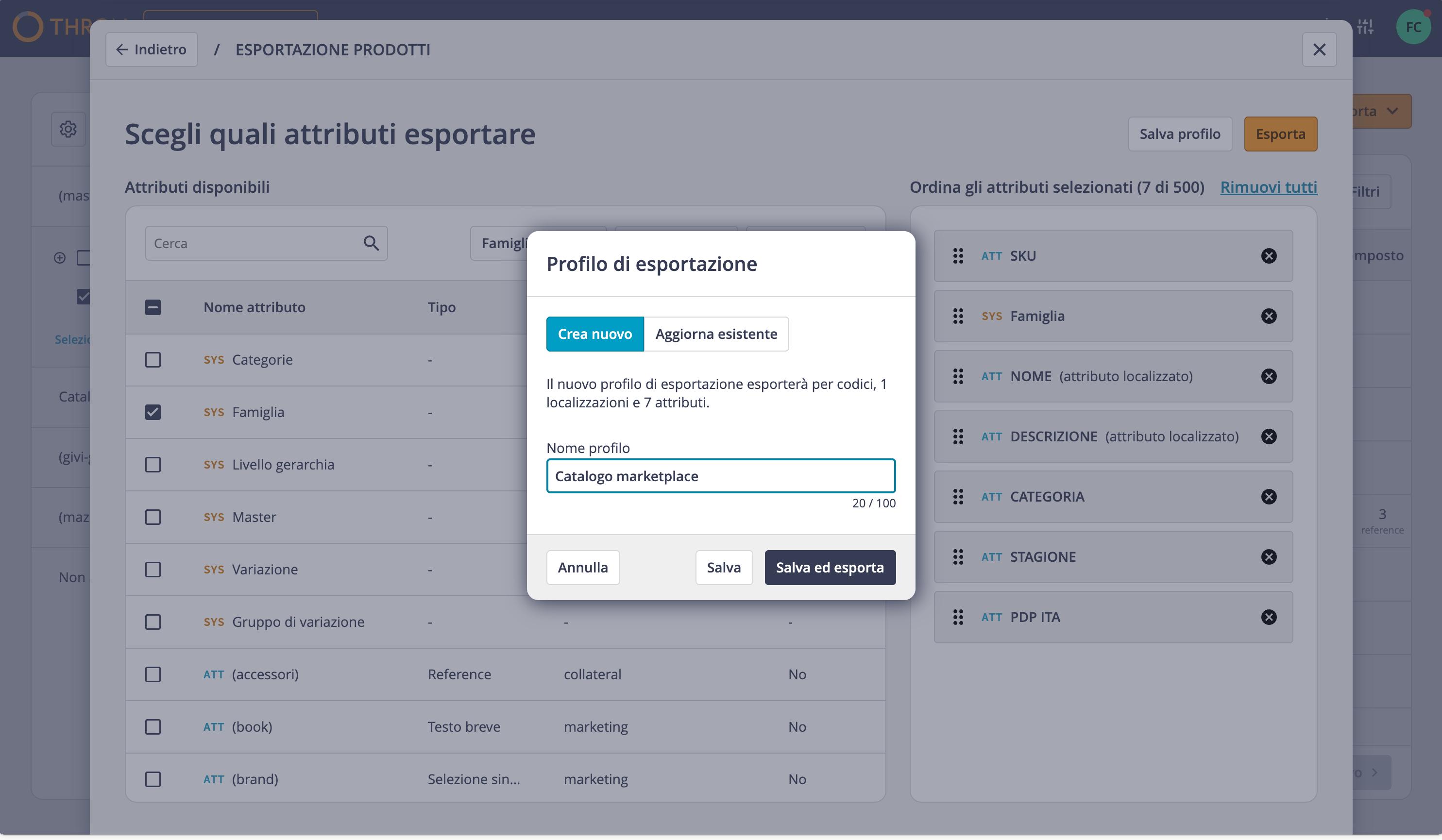Grab the CATEGORIA row drag handle

click(x=958, y=497)
